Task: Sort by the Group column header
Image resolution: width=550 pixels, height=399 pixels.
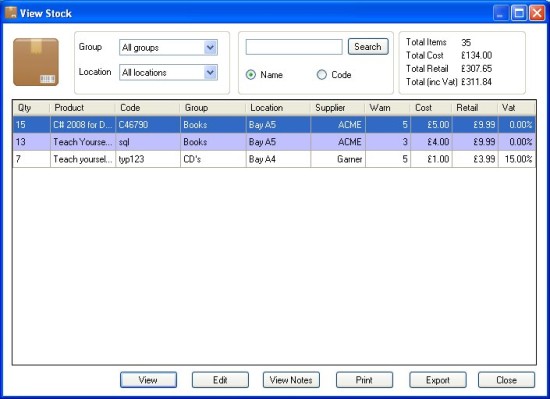Action: click(x=213, y=108)
